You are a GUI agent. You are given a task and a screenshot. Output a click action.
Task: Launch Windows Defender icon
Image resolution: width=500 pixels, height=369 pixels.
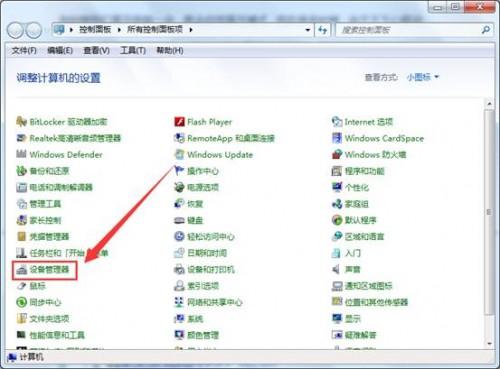coord(21,154)
